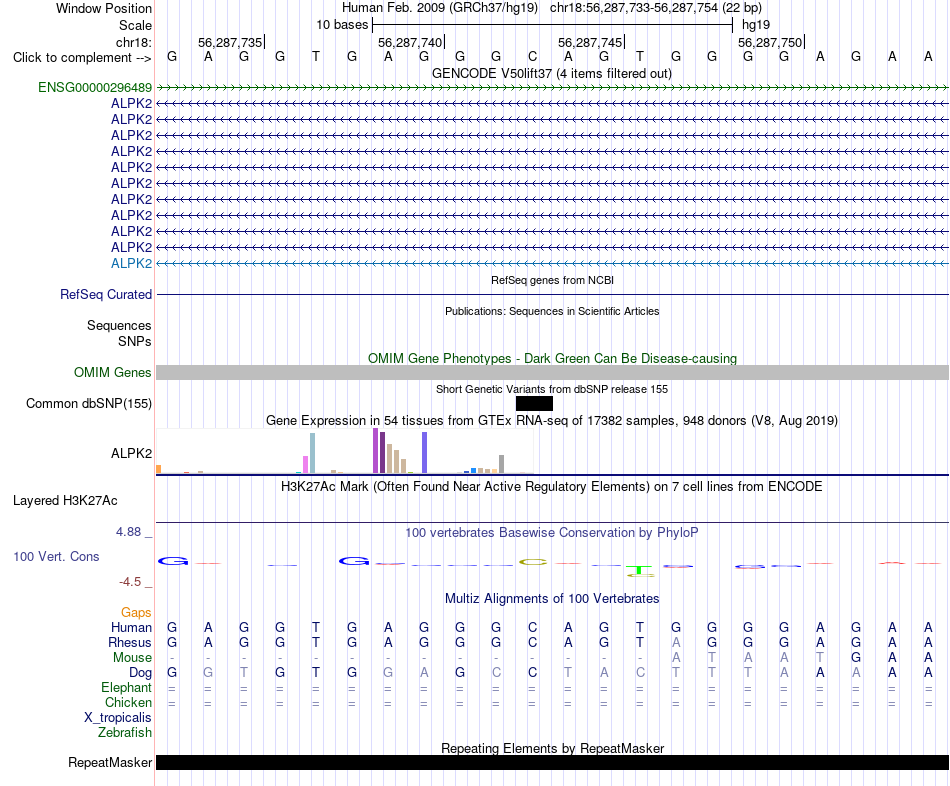Click the gray OMIM Genes bar
Viewport: 950px width, 786px height.
tap(552, 372)
